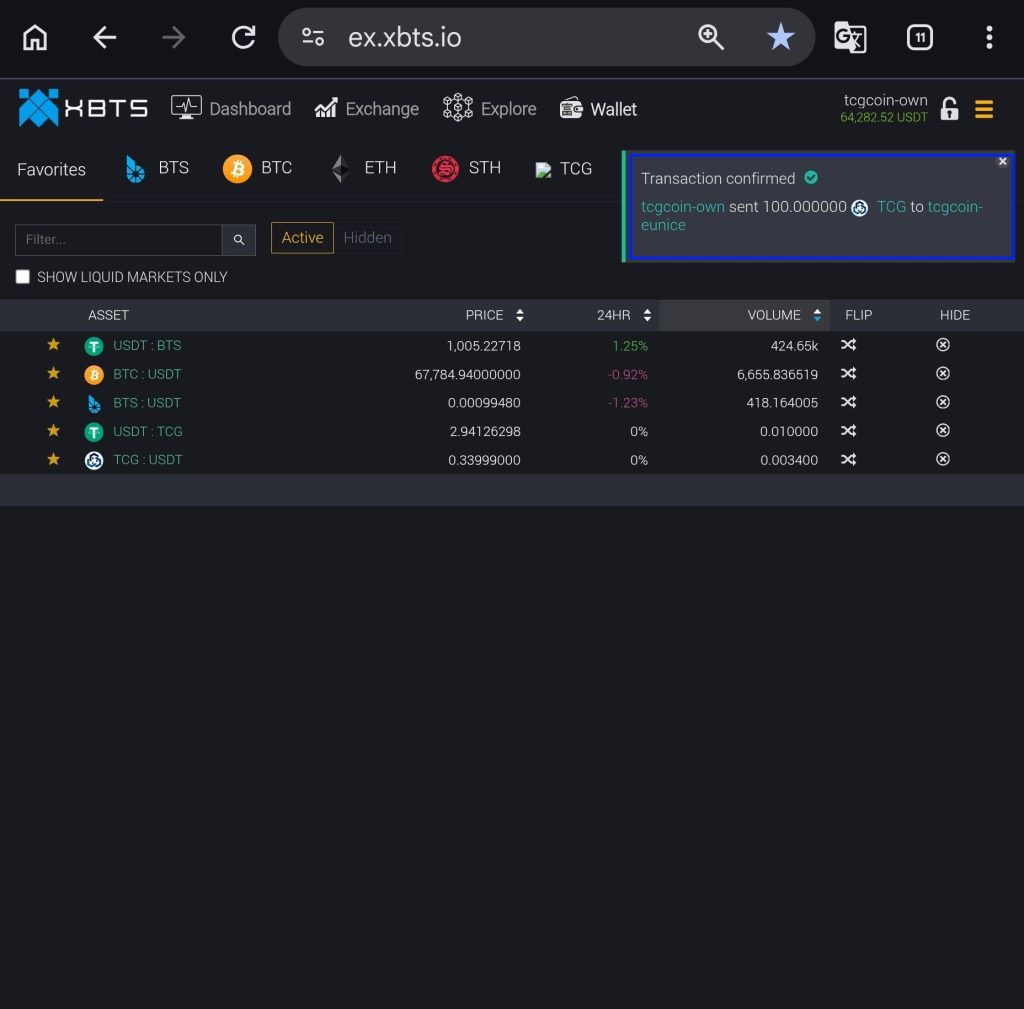Unfavorite the TCG : USDT star
Screen dimensions: 1024x1009
point(54,460)
